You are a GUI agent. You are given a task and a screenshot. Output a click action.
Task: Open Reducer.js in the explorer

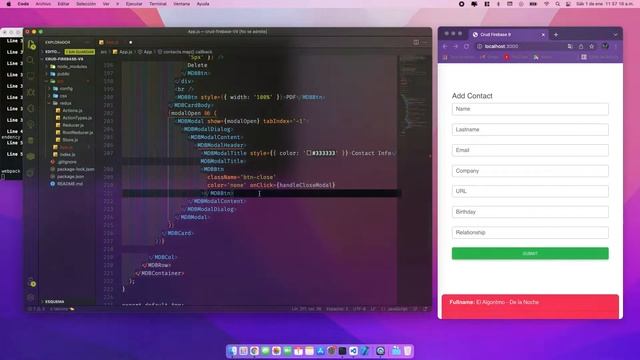point(73,125)
